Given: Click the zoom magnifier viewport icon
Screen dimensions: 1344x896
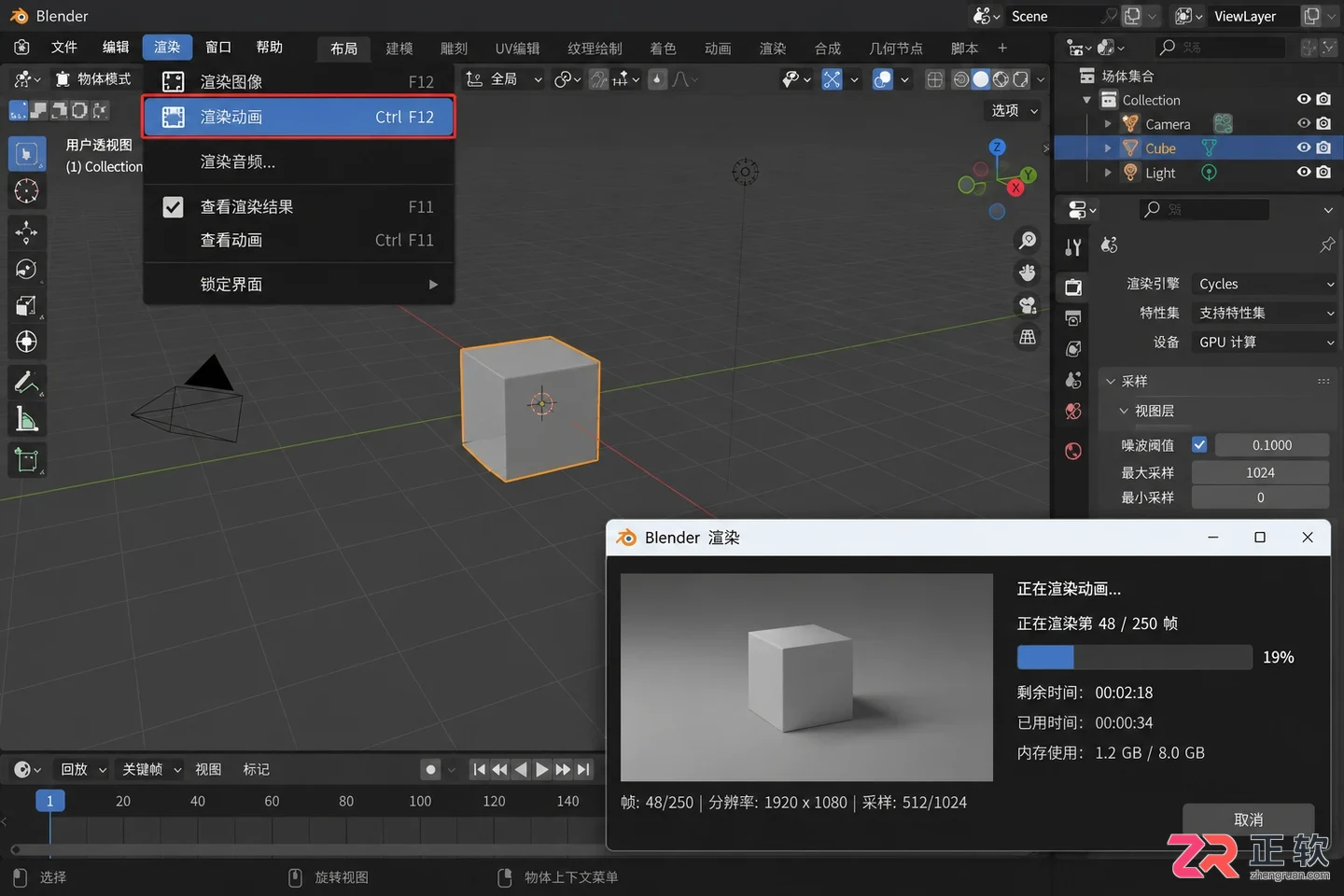Looking at the screenshot, I should click(x=1028, y=241).
